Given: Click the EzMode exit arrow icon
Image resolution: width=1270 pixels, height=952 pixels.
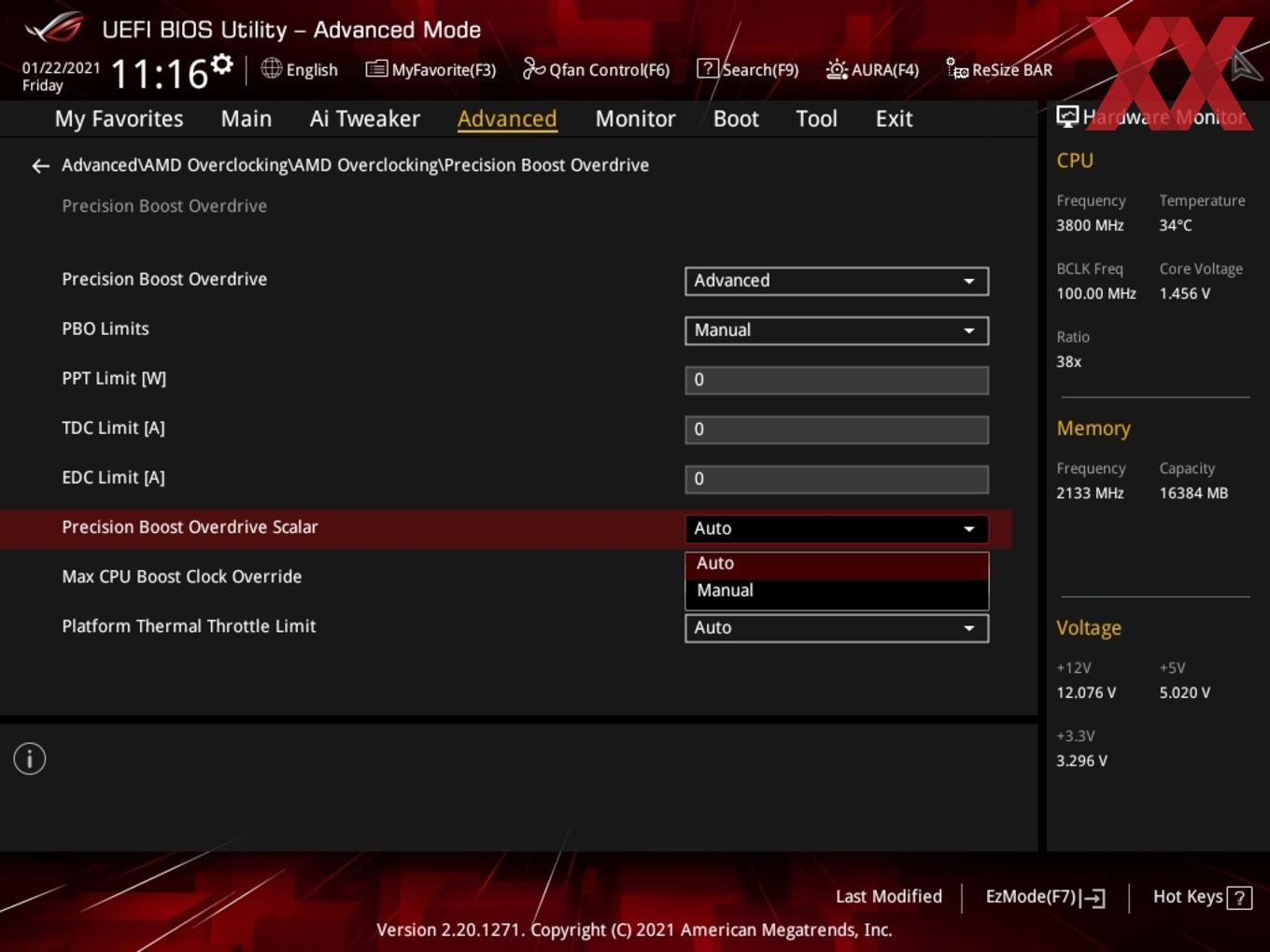Looking at the screenshot, I should pyautogui.click(x=1094, y=898).
